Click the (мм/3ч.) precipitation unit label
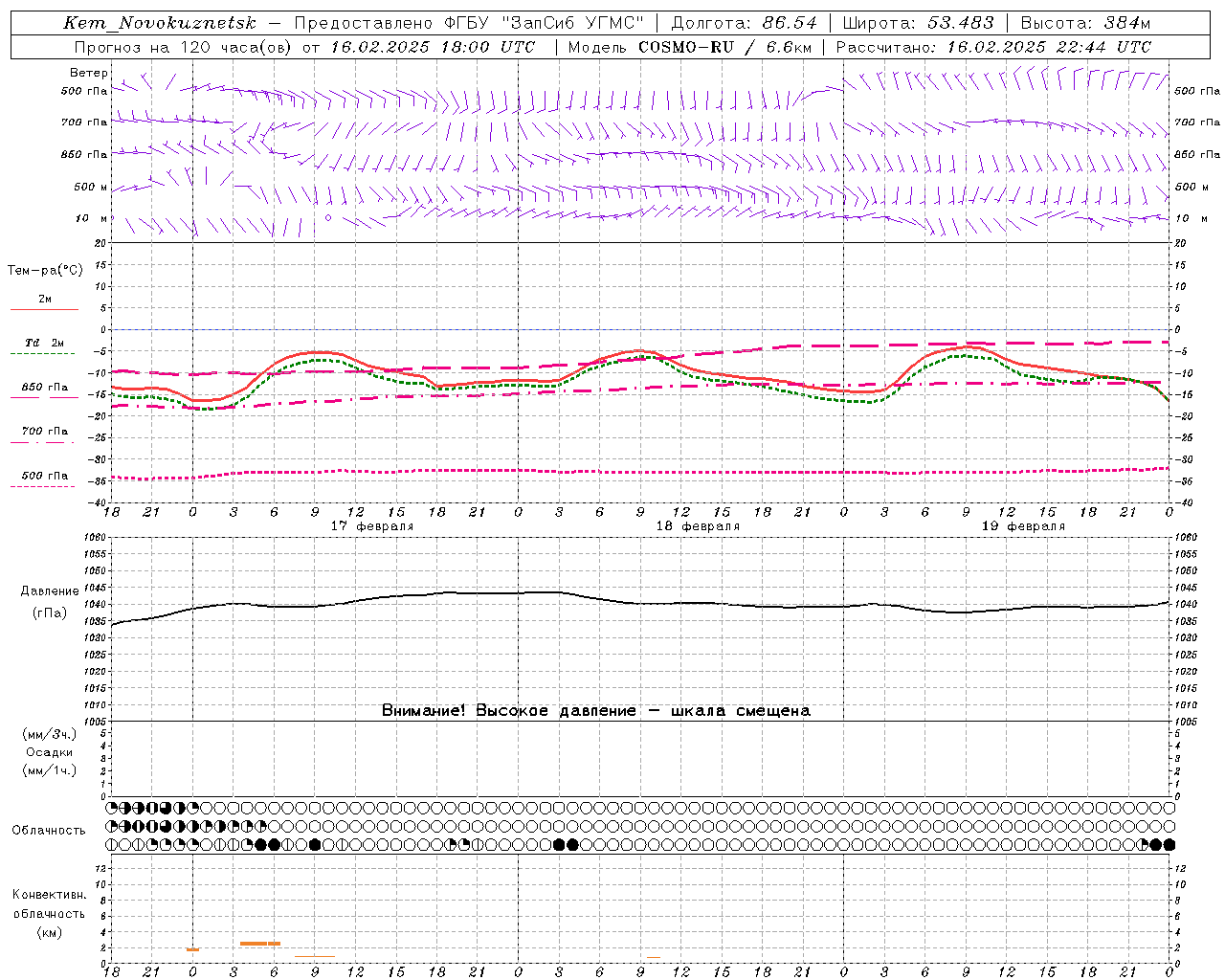The image size is (1225, 980). [x=50, y=734]
